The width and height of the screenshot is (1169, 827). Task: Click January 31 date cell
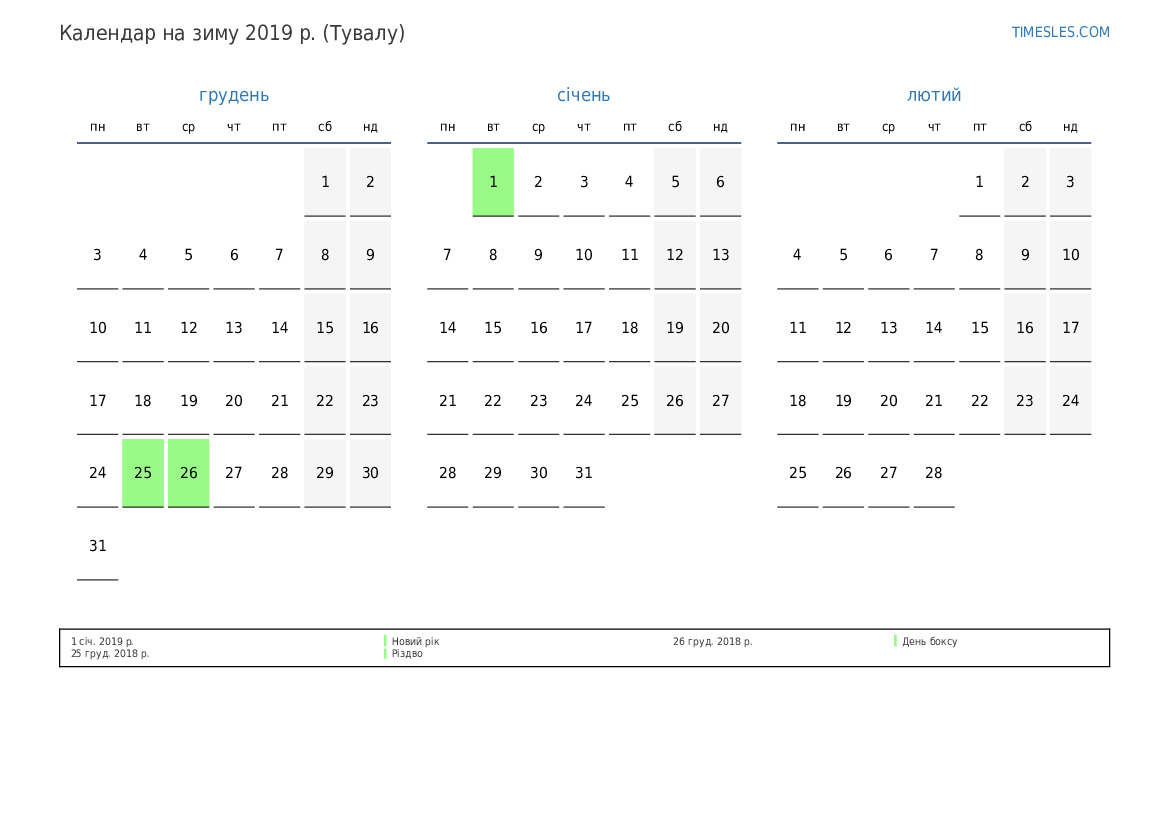point(584,473)
